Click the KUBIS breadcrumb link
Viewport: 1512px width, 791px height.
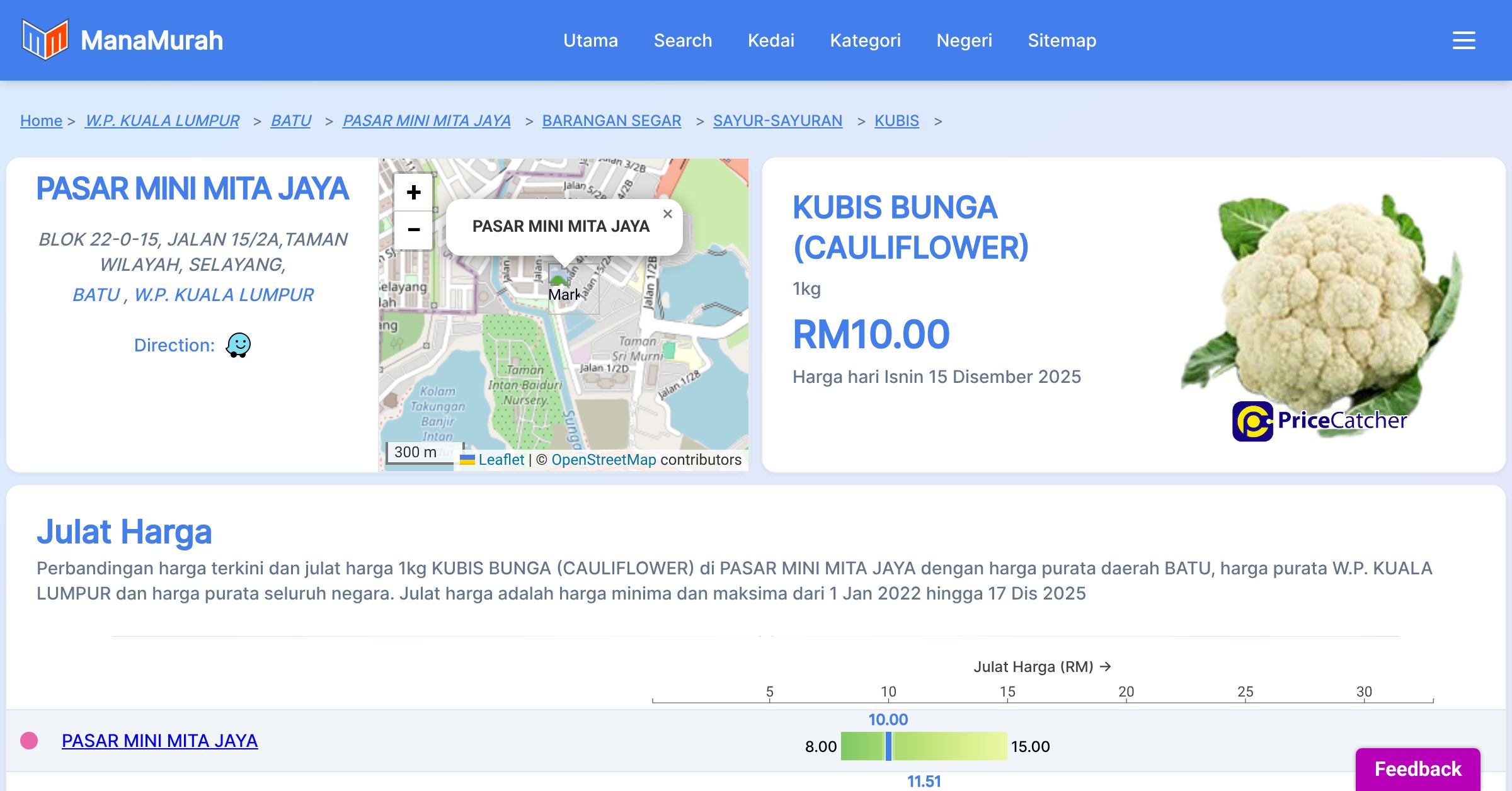[x=896, y=120]
